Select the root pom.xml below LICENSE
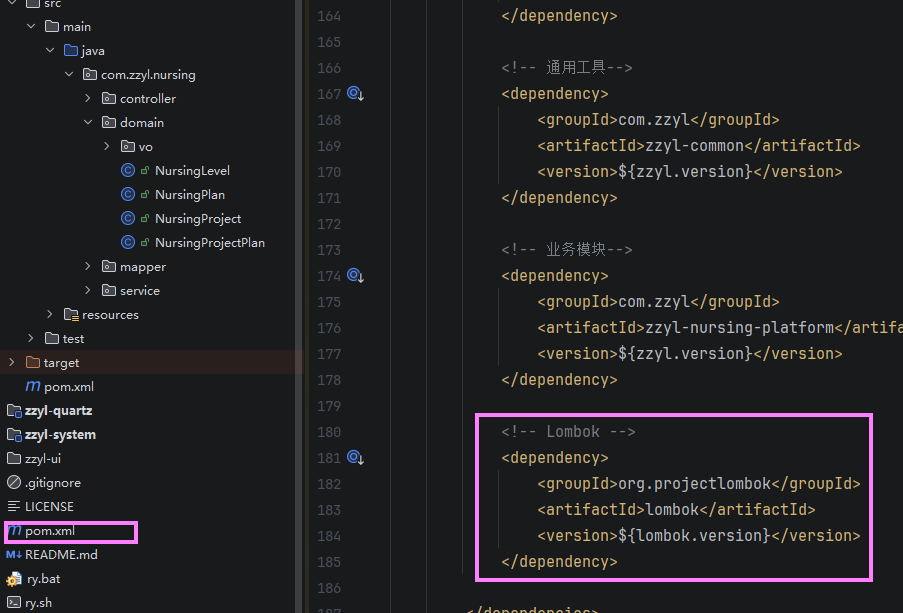This screenshot has height=613, width=903. point(50,531)
